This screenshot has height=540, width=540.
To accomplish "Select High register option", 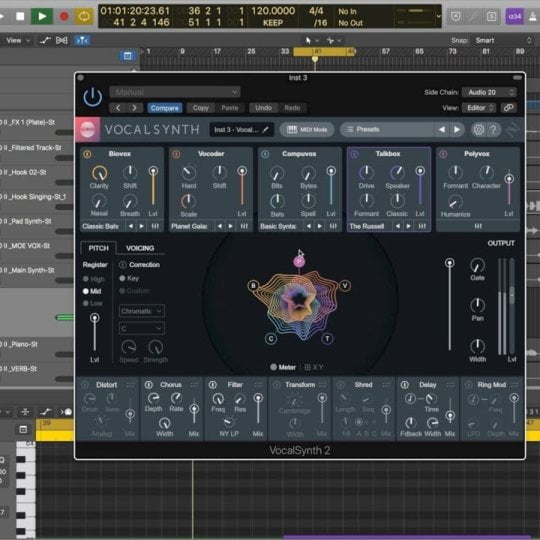I will [x=94, y=279].
